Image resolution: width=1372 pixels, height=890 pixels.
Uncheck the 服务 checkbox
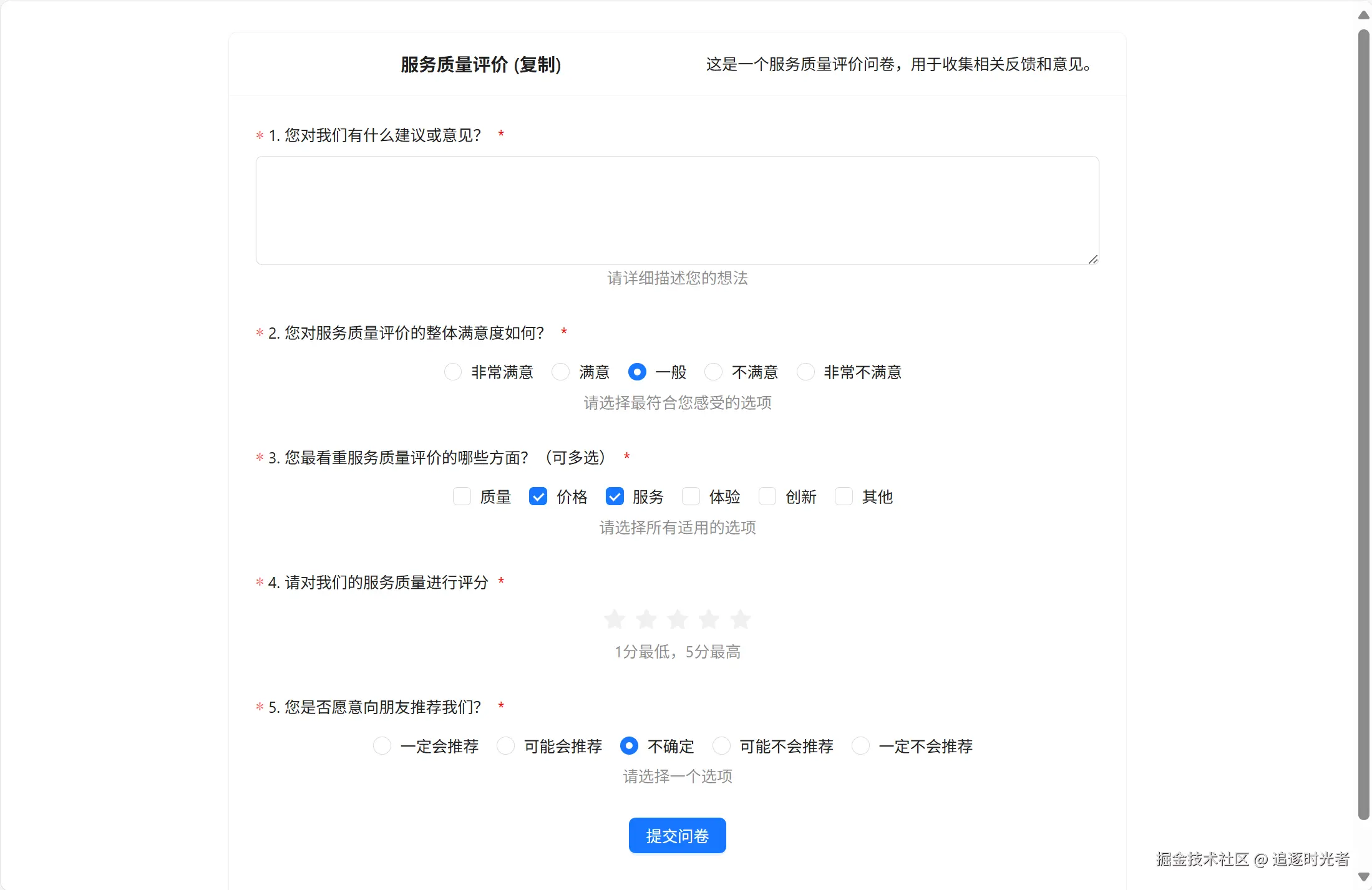click(x=615, y=496)
